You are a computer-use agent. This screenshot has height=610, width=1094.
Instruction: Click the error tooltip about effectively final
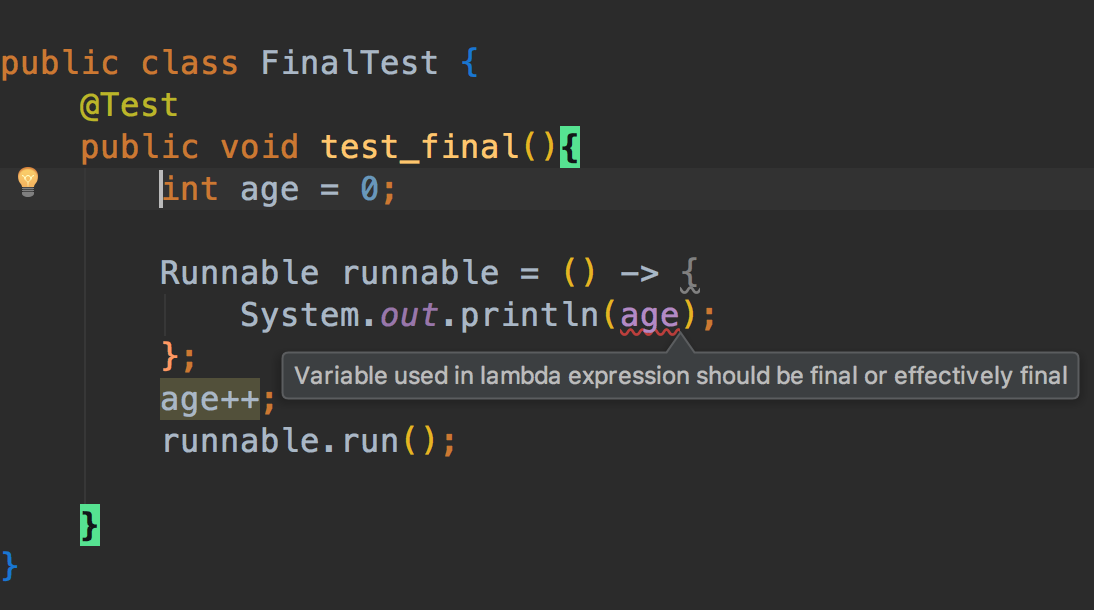click(680, 375)
